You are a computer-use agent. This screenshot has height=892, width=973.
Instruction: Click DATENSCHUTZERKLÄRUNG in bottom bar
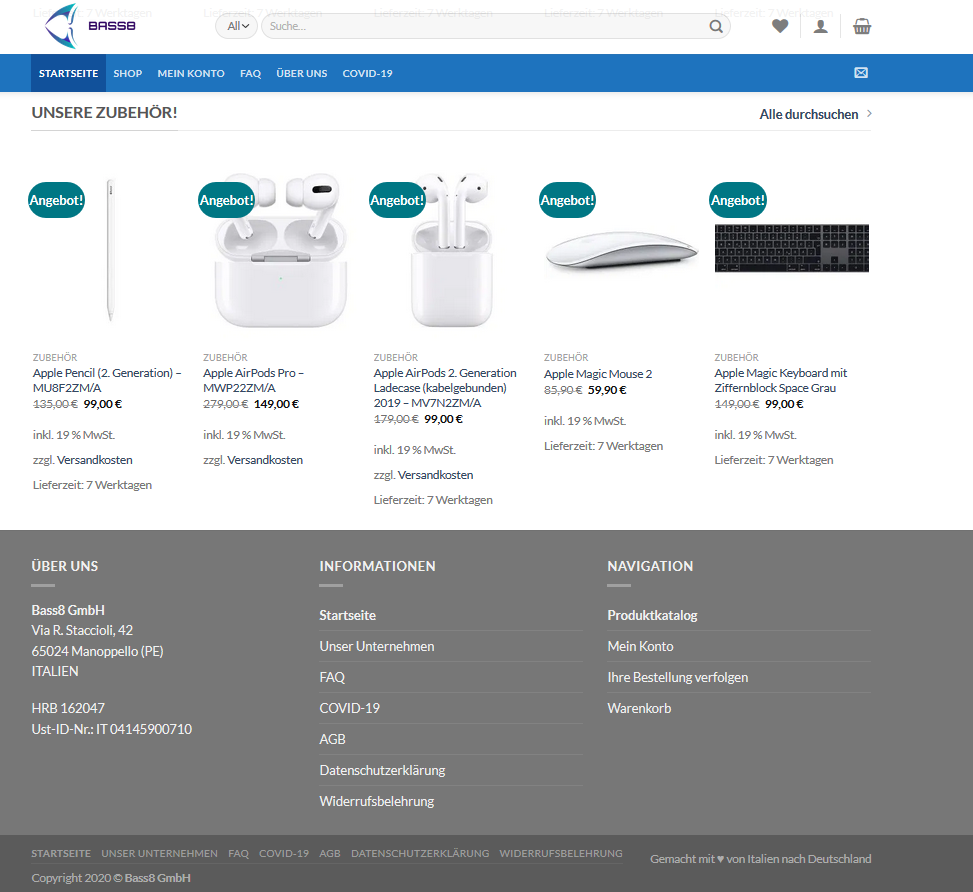[x=420, y=854]
